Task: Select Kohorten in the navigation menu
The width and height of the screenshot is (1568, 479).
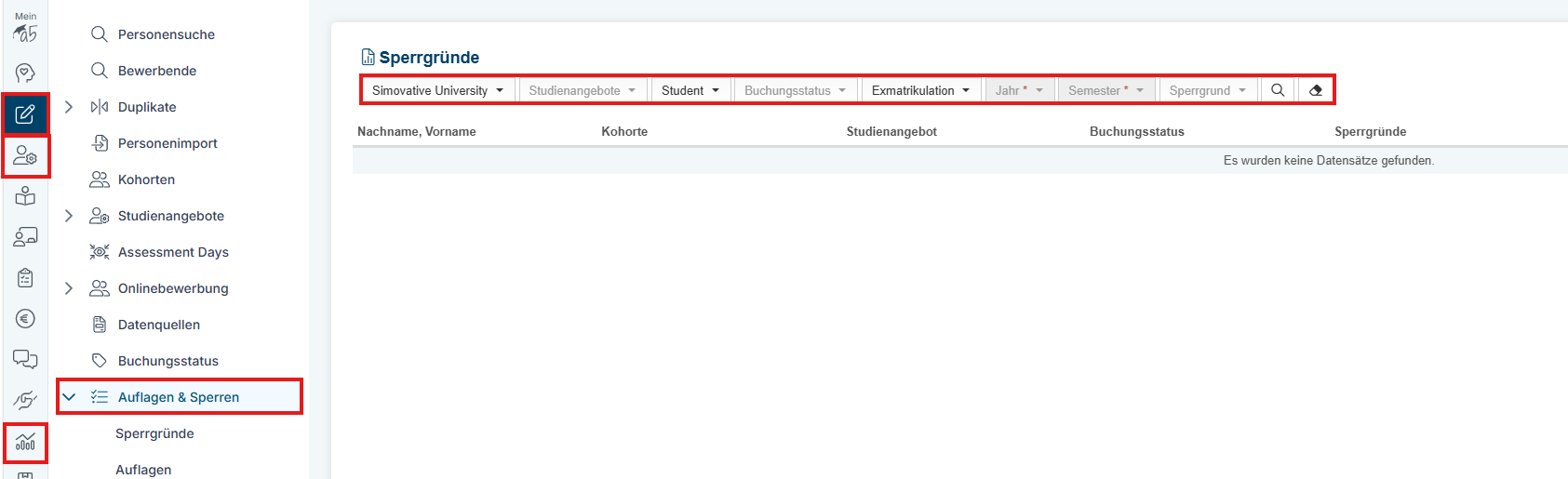Action: [146, 180]
